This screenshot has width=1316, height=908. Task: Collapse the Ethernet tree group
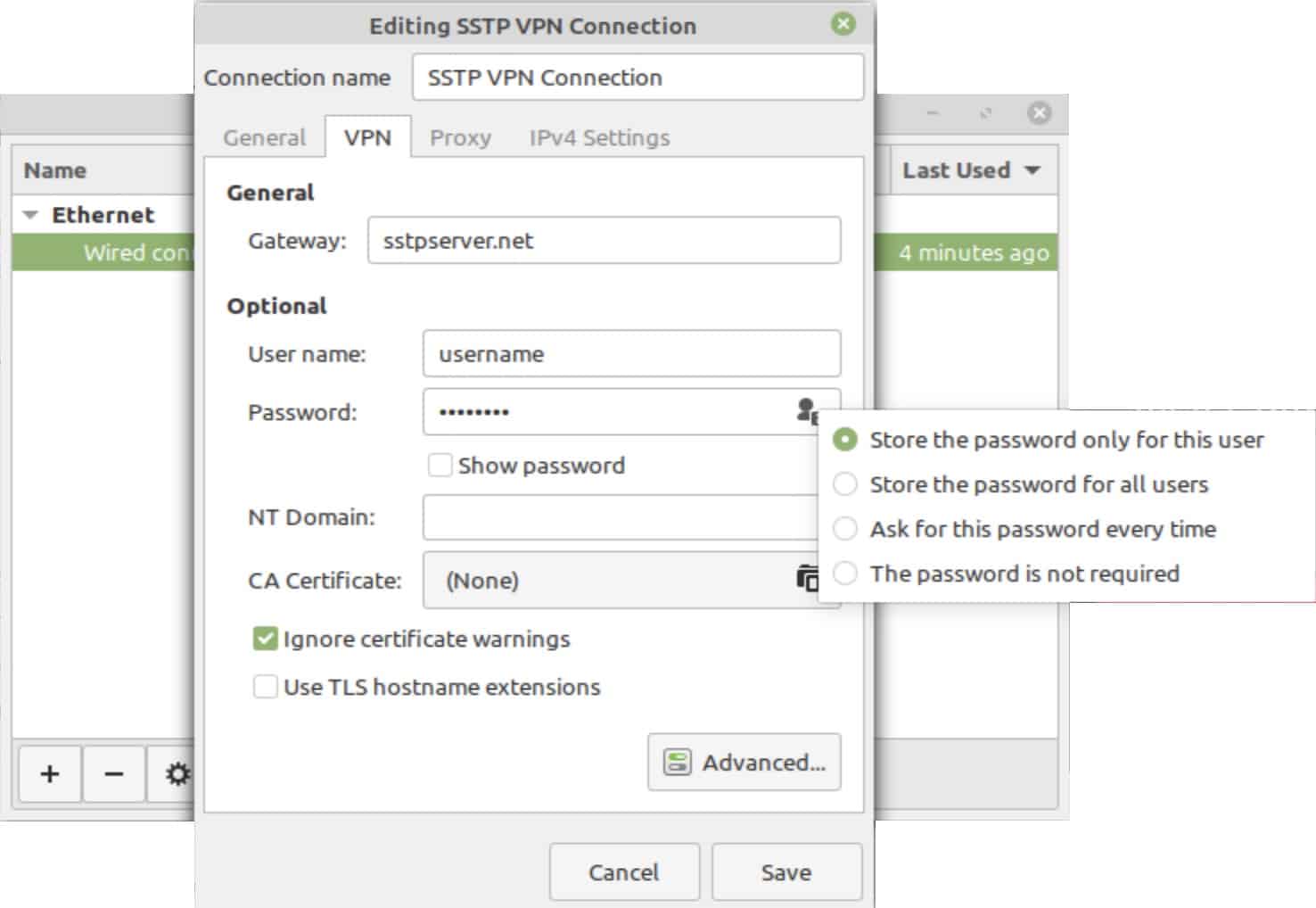point(30,215)
